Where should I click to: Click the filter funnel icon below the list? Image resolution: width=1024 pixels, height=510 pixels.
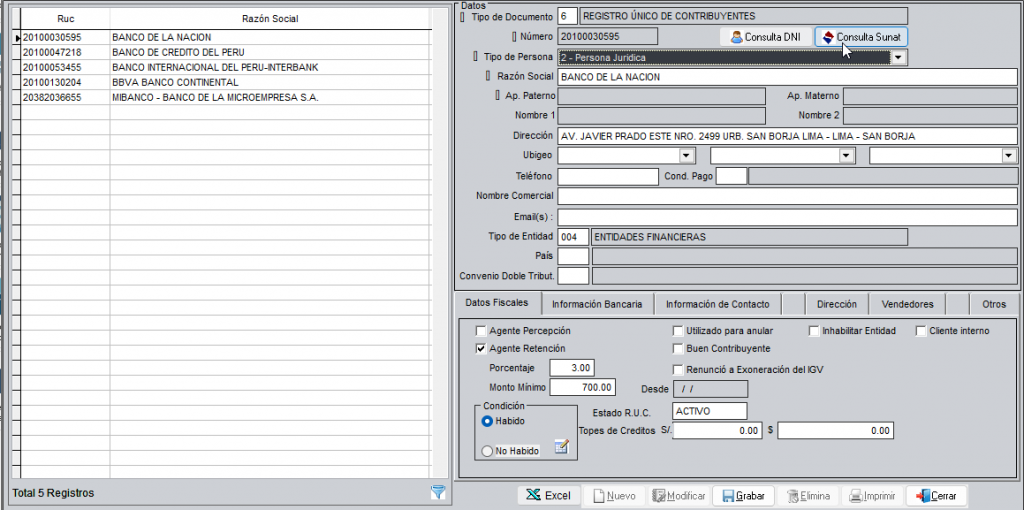[438, 493]
